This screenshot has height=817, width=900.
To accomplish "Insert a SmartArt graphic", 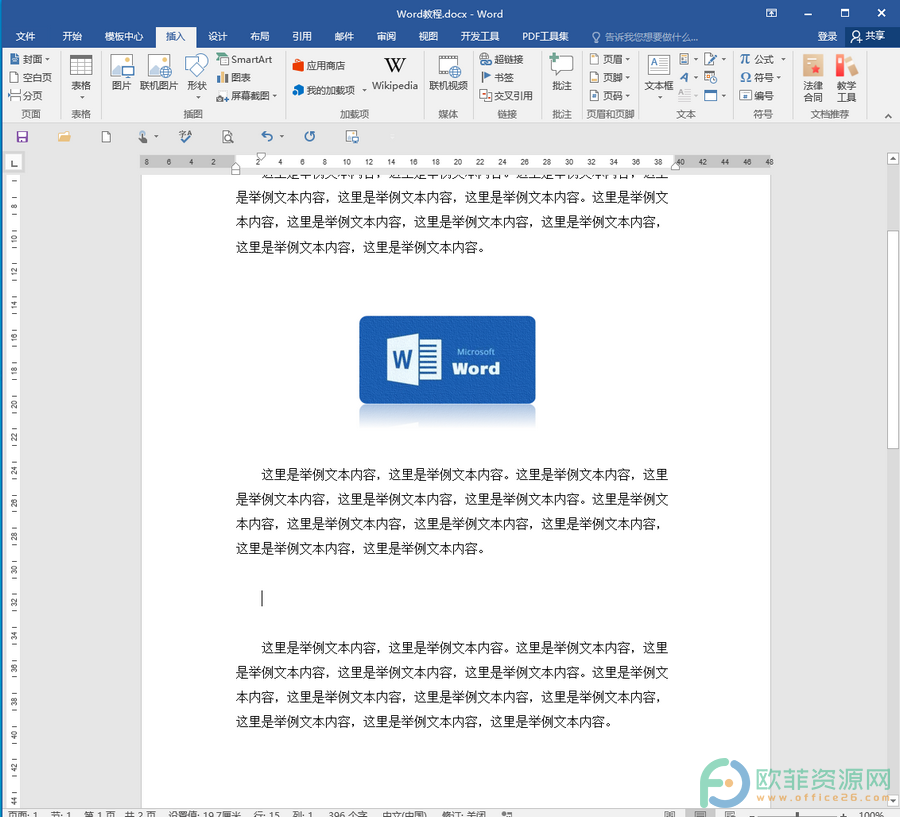I will (245, 59).
